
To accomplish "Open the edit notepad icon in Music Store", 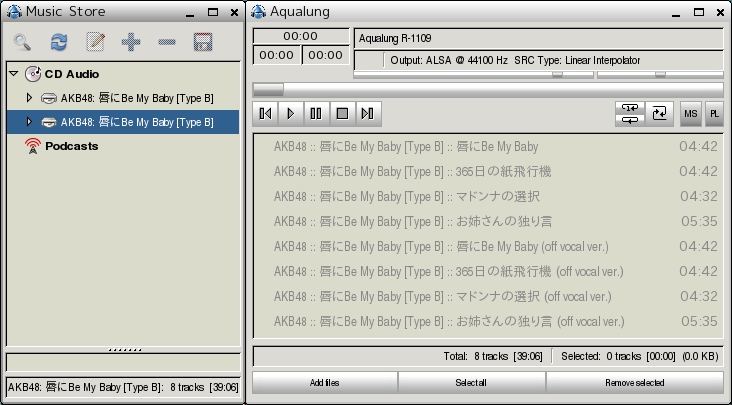I will click(x=95, y=42).
